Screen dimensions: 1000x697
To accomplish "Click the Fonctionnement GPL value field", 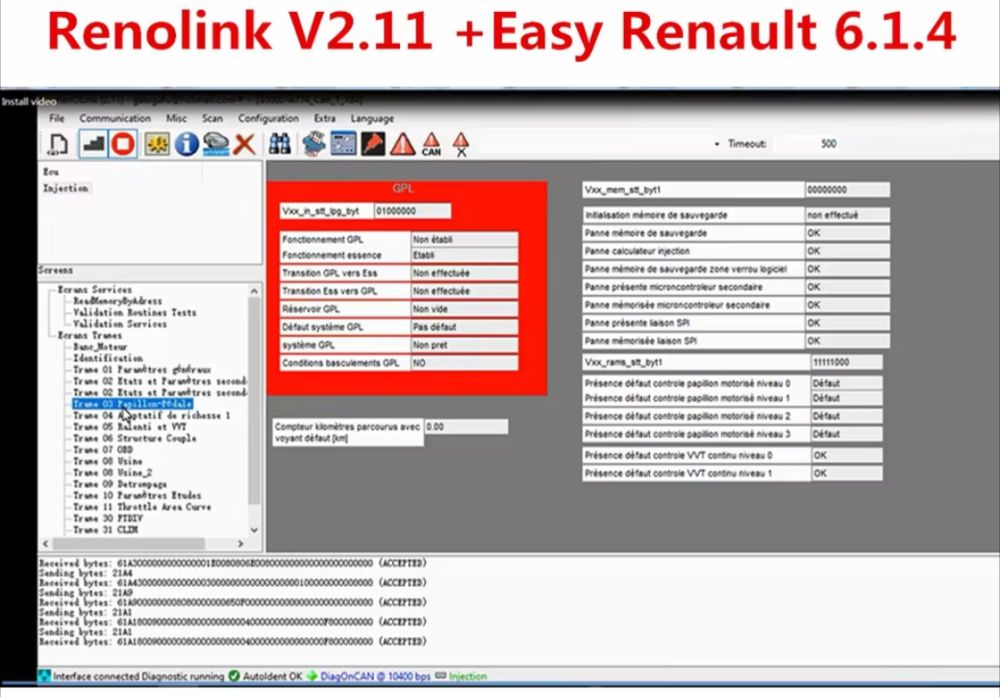I will [x=464, y=240].
